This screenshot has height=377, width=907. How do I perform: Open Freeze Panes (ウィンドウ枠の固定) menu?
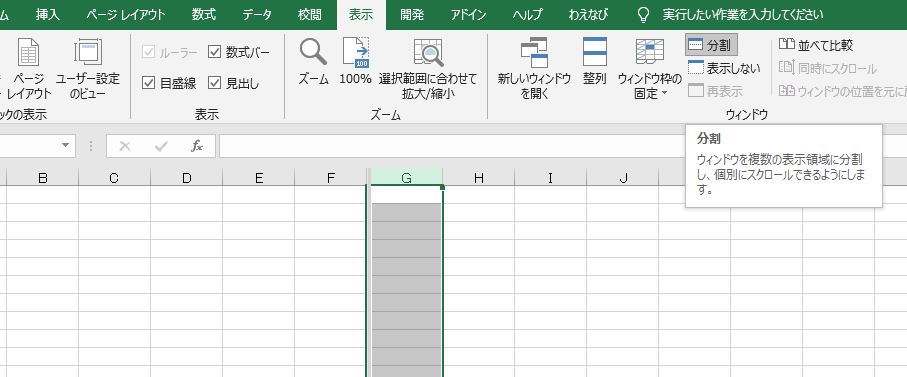point(650,68)
